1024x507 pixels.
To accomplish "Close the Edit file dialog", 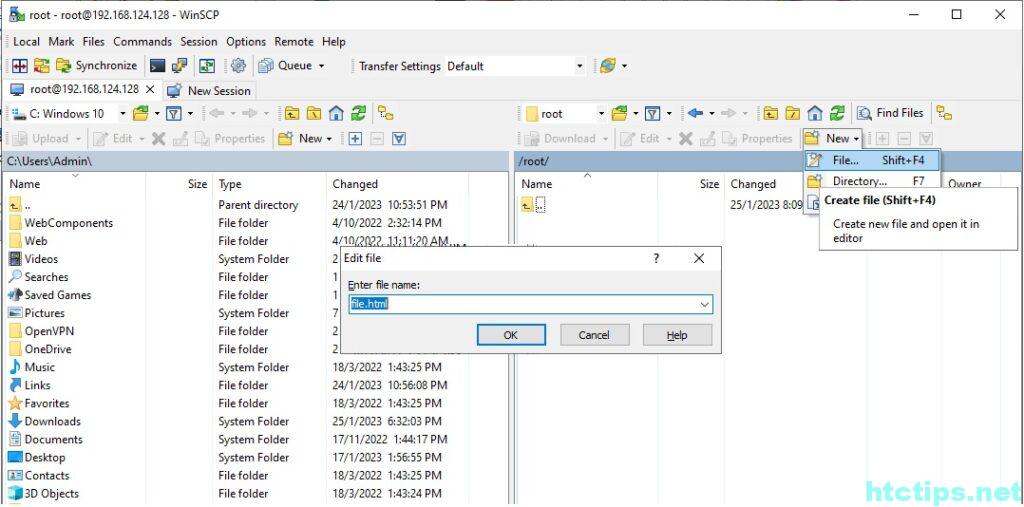I will pos(699,259).
